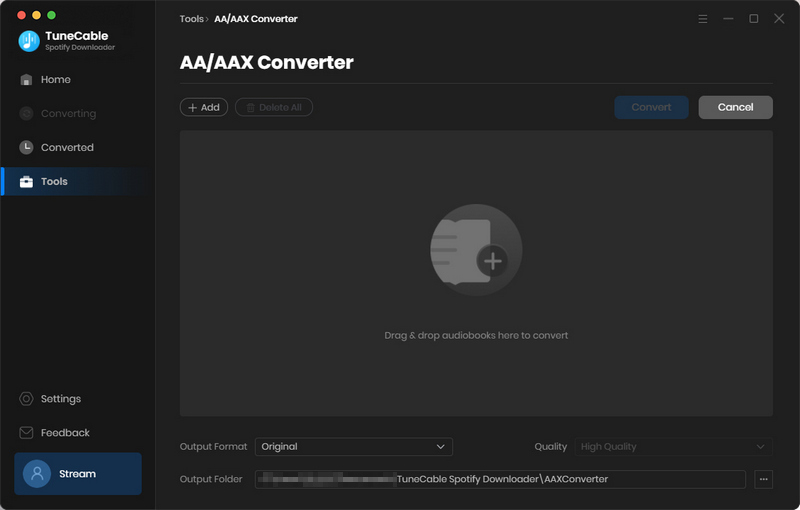
Task: Open the hamburger menu icon in title bar
Action: [x=703, y=19]
